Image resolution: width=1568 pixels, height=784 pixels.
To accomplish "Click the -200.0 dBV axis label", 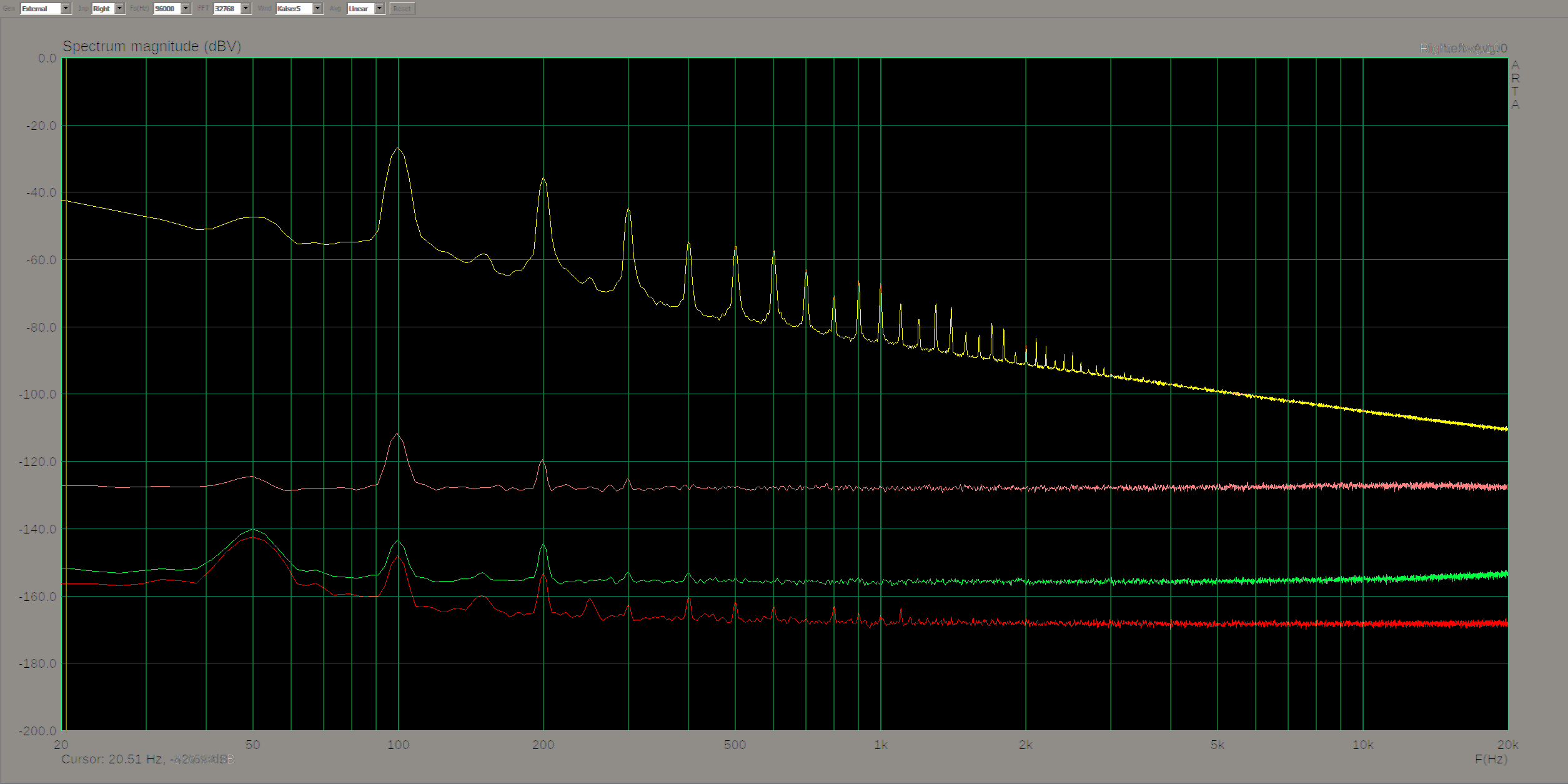I will coord(37,730).
